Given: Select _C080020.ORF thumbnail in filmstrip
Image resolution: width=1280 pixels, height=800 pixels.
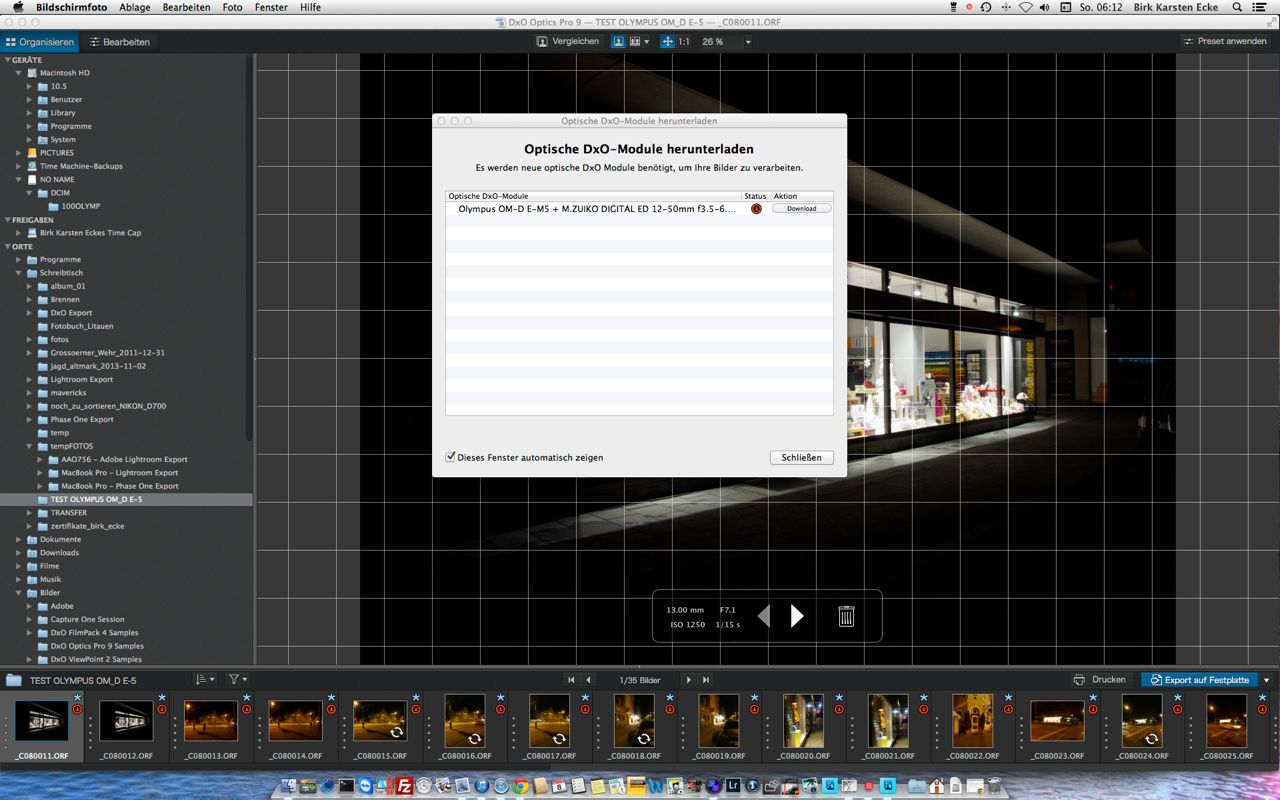Looking at the screenshot, I should click(x=803, y=721).
